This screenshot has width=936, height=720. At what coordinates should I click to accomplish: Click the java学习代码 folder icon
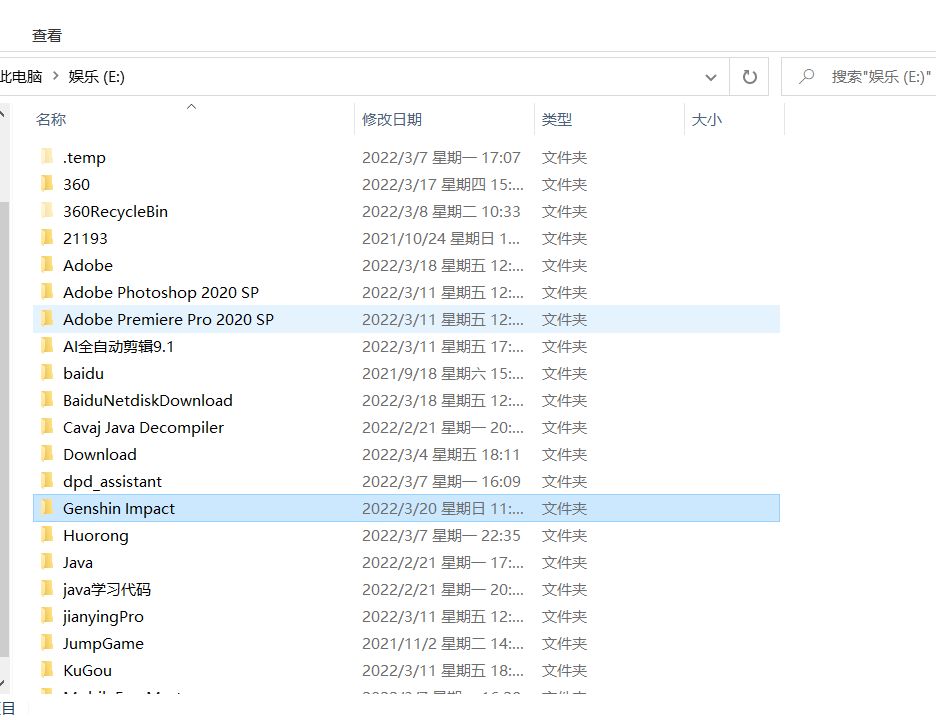[x=47, y=588]
